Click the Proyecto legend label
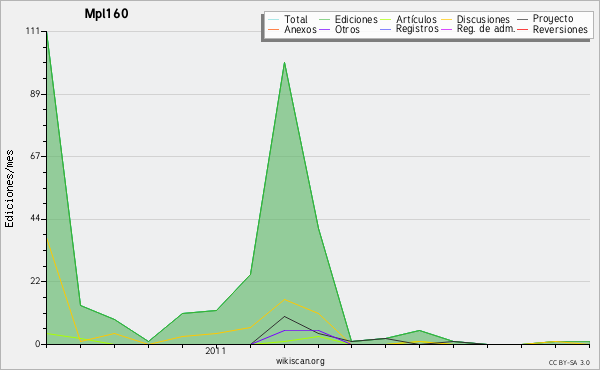600x370 pixels. coord(553,19)
